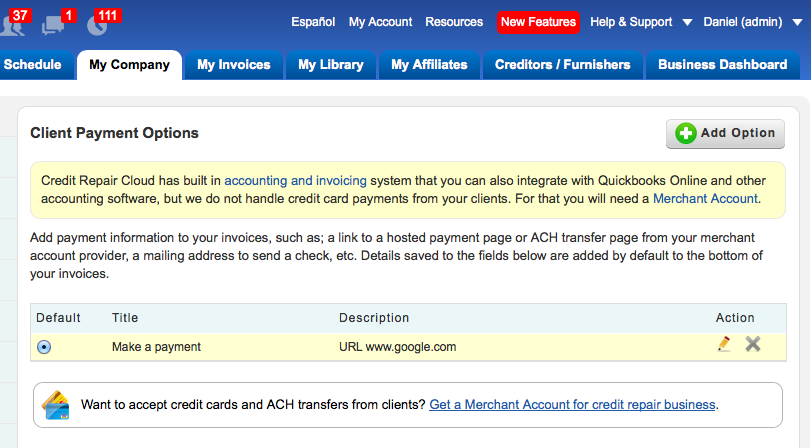Switch to the Business Dashboard tab
The height and width of the screenshot is (448, 811).
pos(723,65)
